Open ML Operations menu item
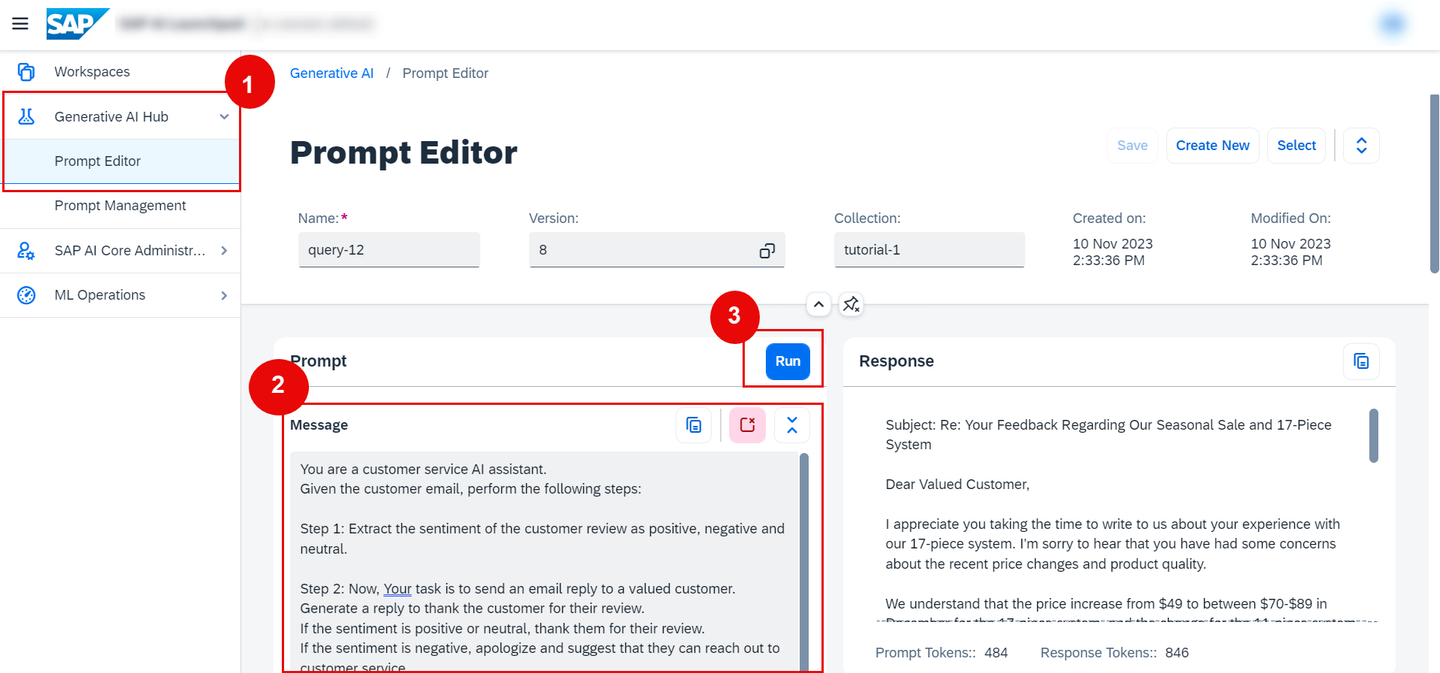This screenshot has width=1440, height=673. (x=120, y=295)
